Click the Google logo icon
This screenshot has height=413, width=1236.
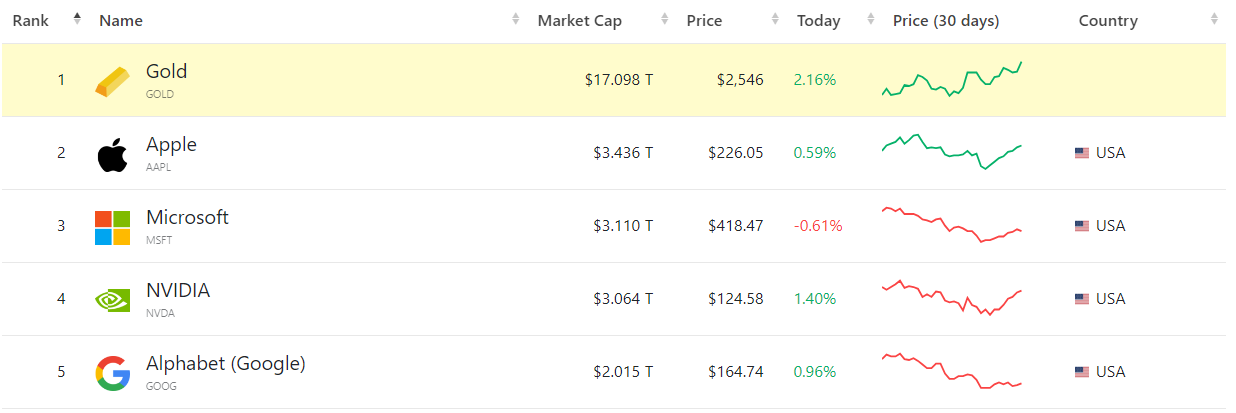112,373
